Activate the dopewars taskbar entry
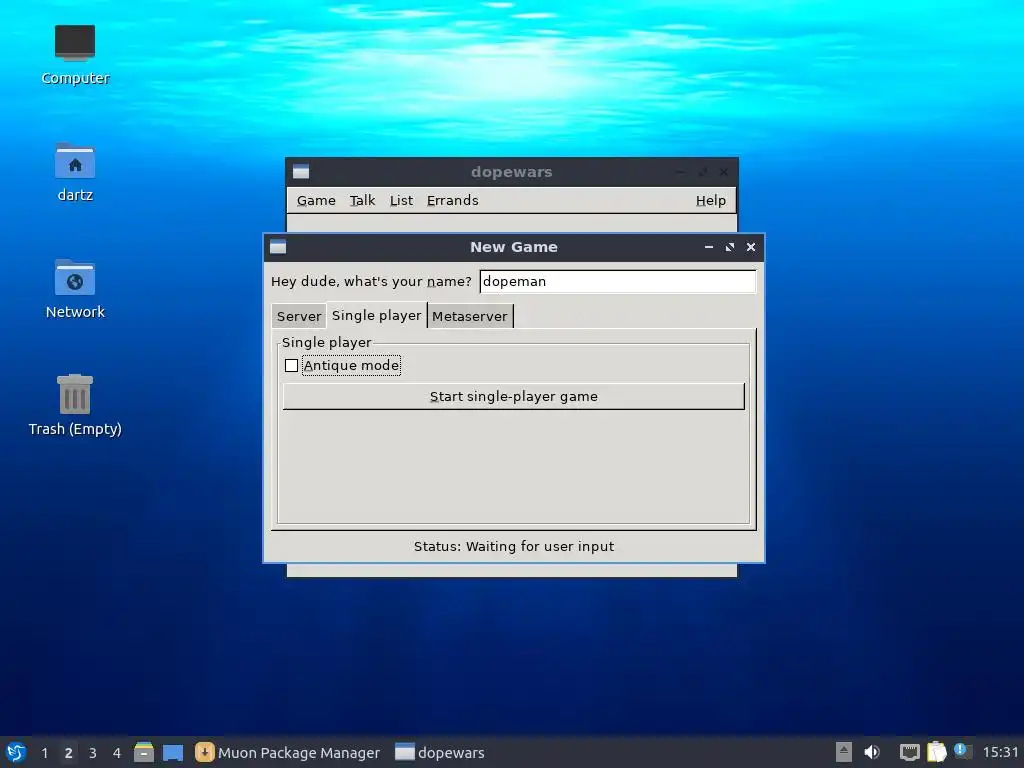 (440, 752)
